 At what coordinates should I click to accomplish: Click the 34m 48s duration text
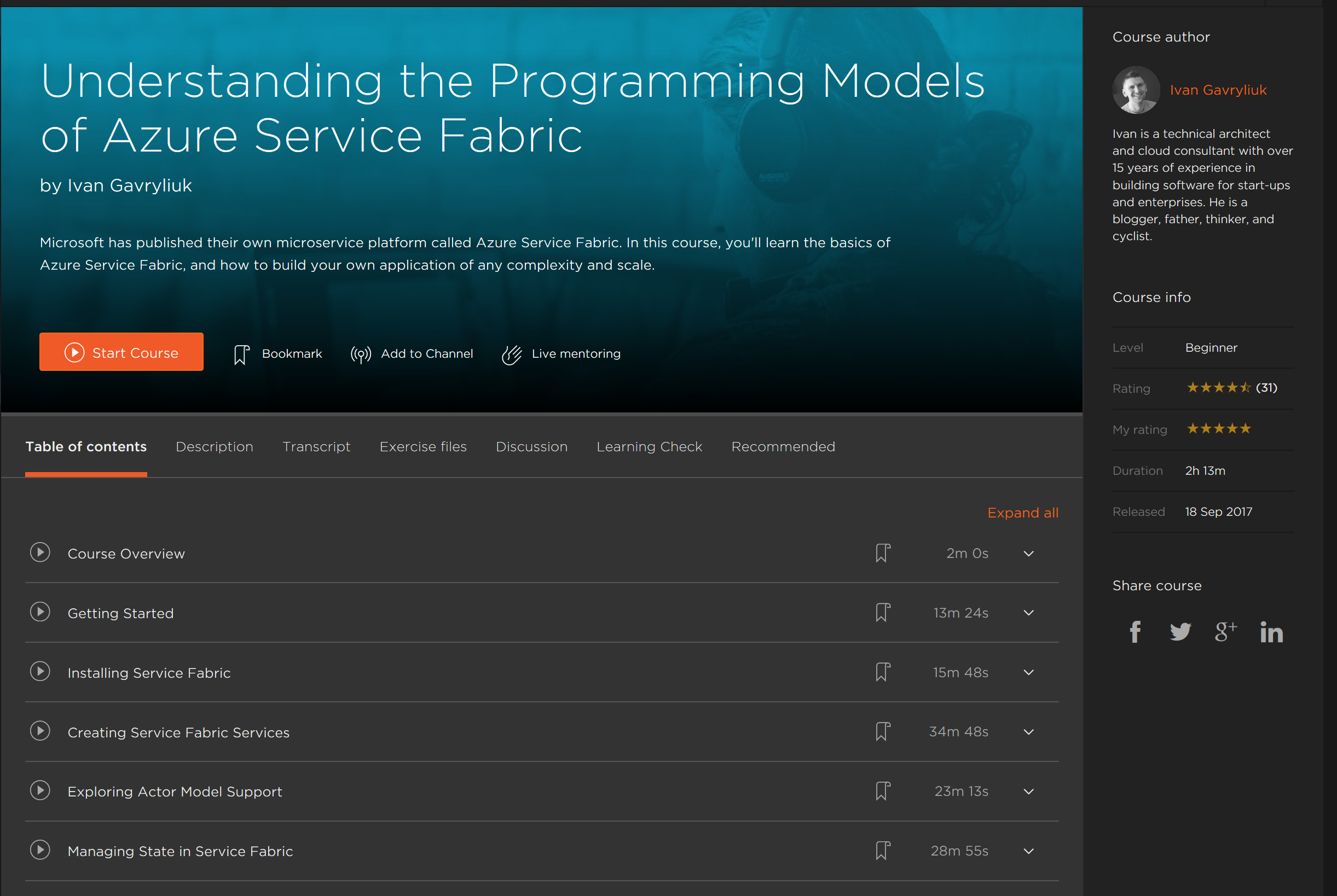(959, 731)
